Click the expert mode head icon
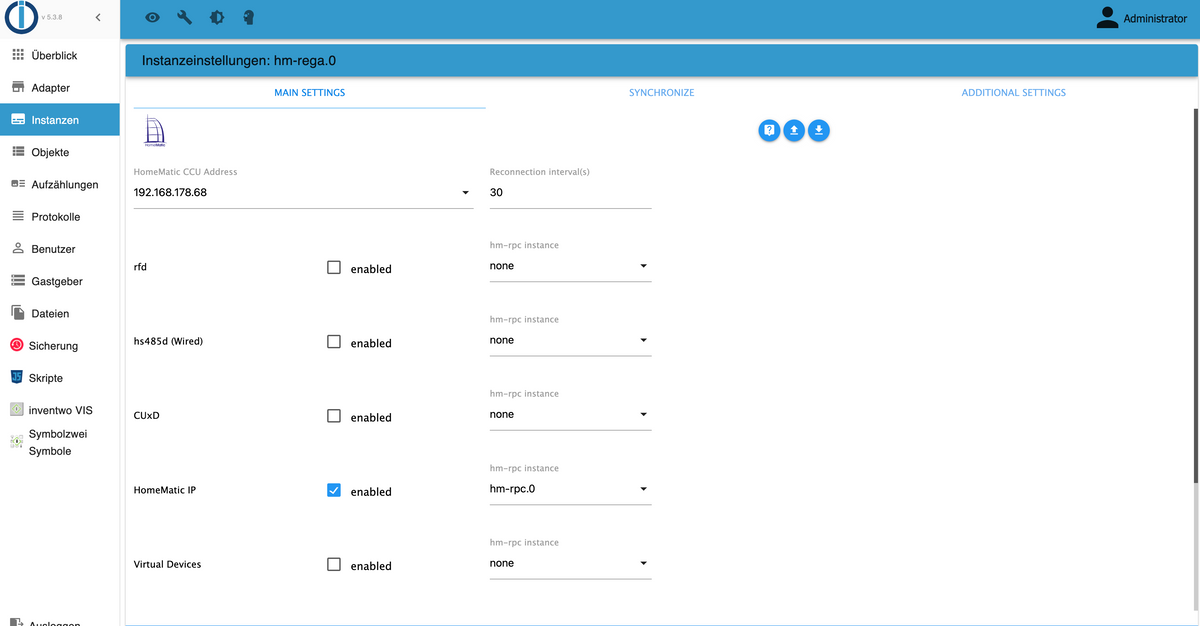 click(x=249, y=18)
